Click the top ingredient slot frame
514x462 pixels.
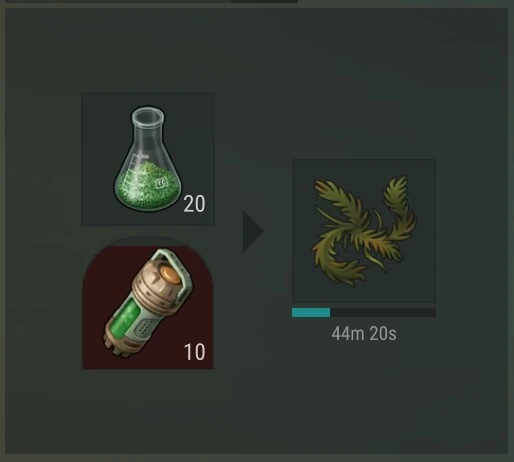pyautogui.click(x=148, y=159)
